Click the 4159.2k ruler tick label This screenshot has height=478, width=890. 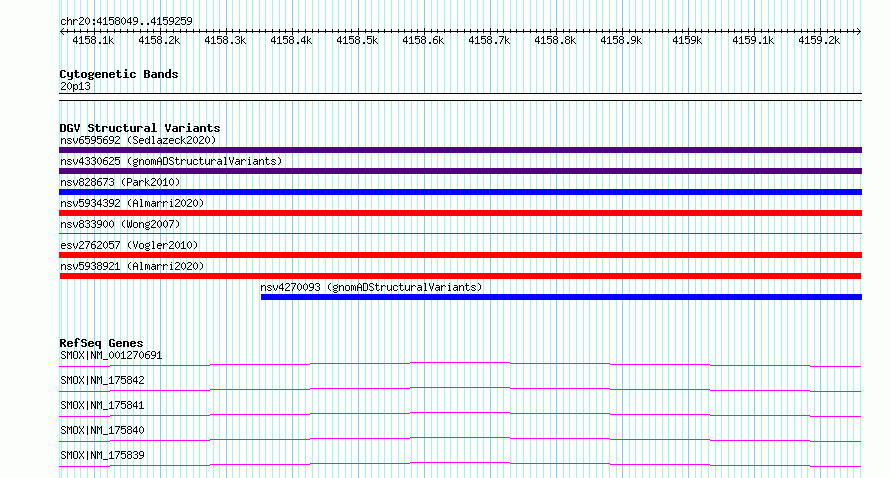pos(819,40)
